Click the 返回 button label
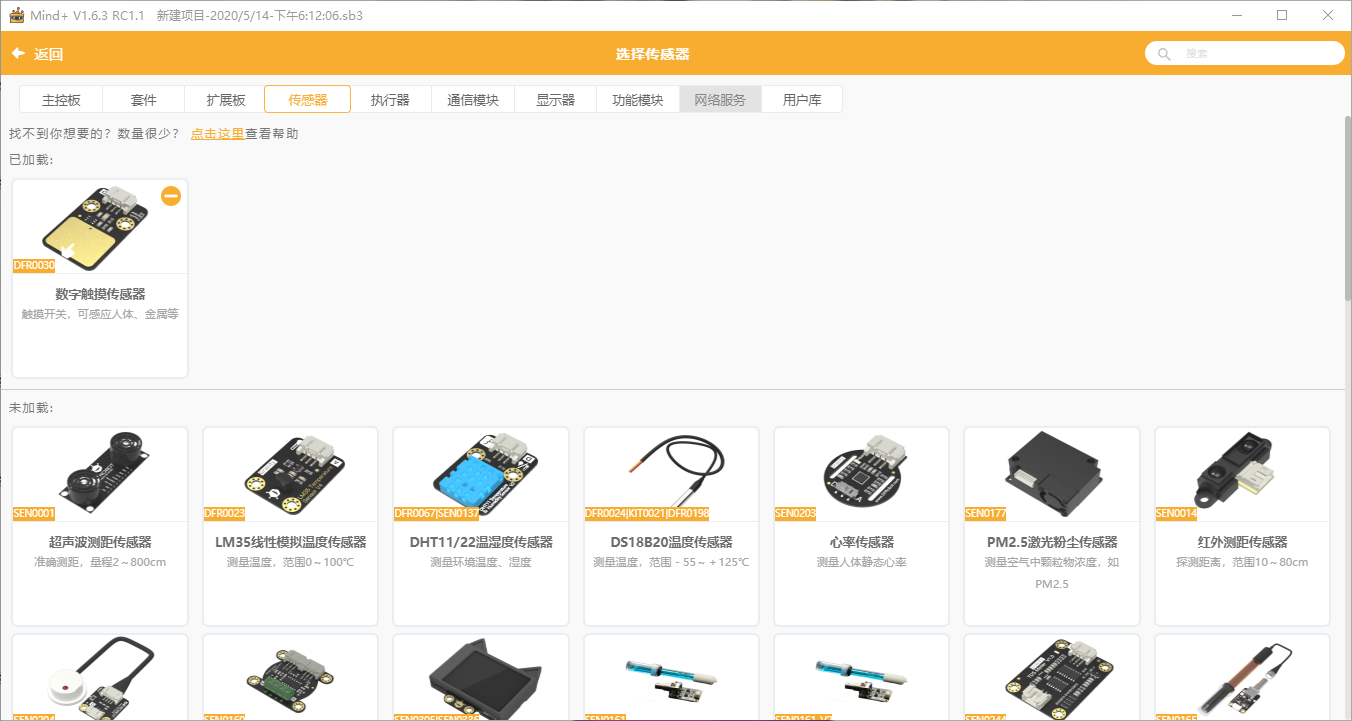Screen dimensions: 1352x721 [49, 54]
